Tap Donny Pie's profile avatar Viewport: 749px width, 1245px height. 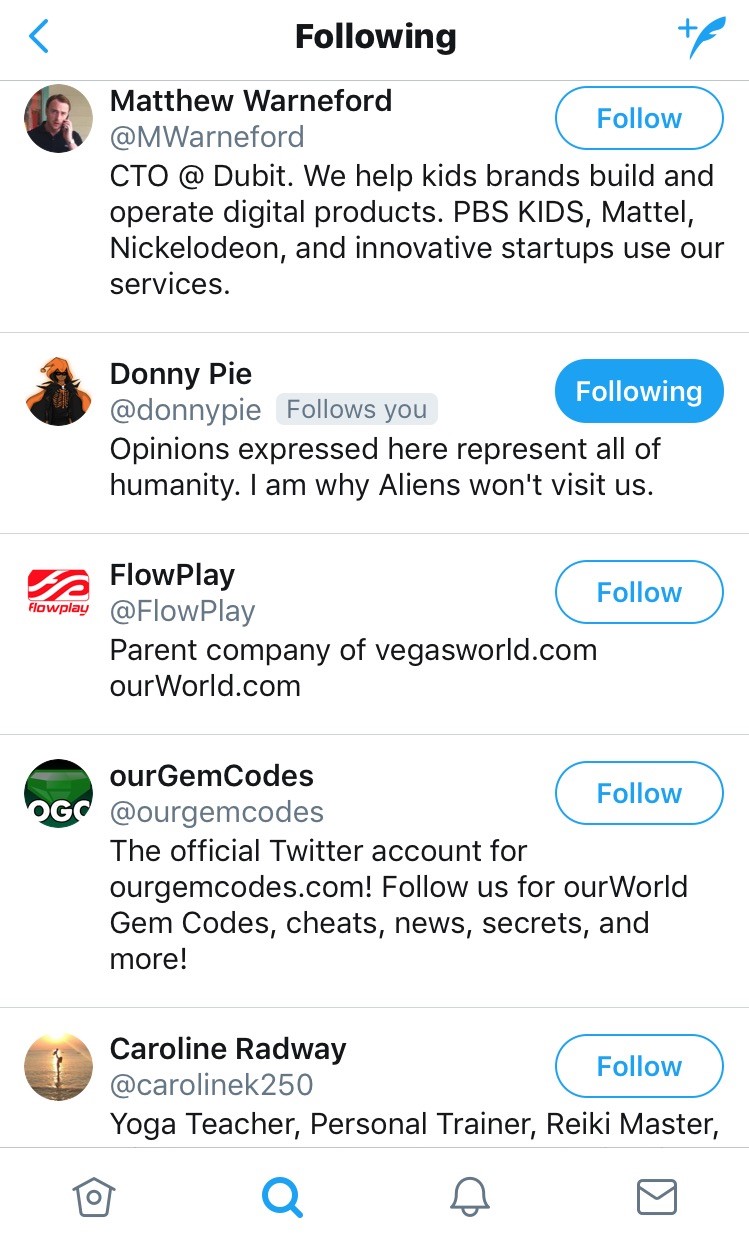pos(58,392)
